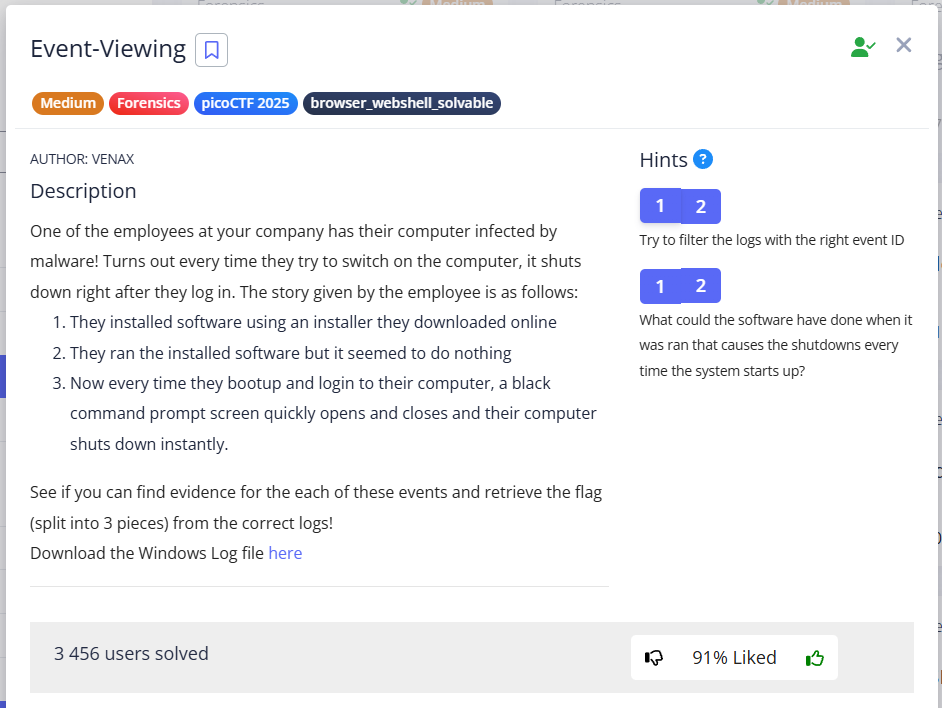942x708 pixels.
Task: Click the AUTHOR: VENAX label
Action: click(82, 159)
